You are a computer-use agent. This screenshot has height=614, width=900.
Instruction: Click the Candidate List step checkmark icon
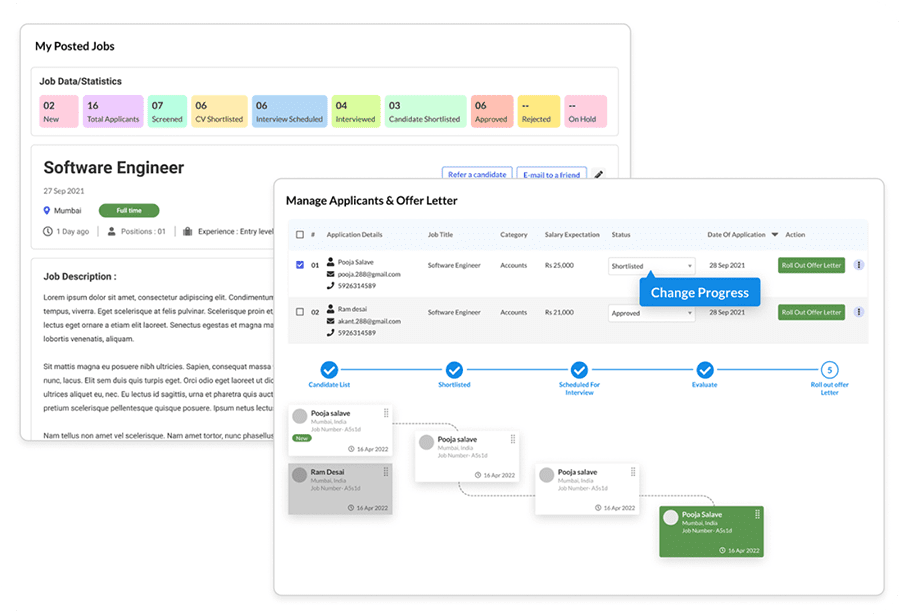click(x=329, y=370)
